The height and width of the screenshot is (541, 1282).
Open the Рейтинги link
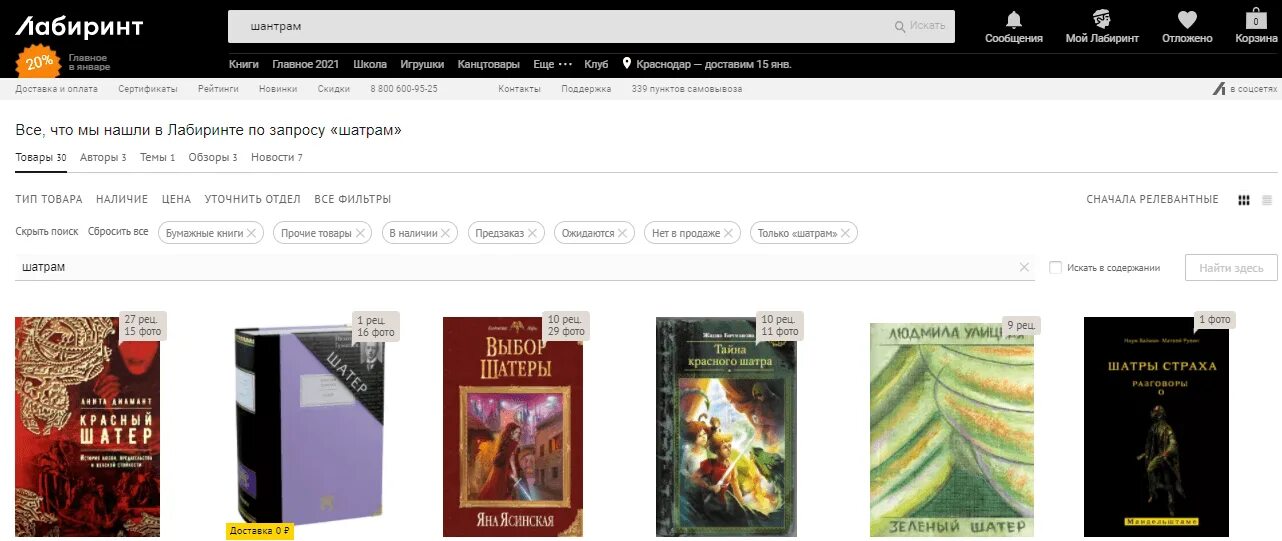click(218, 89)
